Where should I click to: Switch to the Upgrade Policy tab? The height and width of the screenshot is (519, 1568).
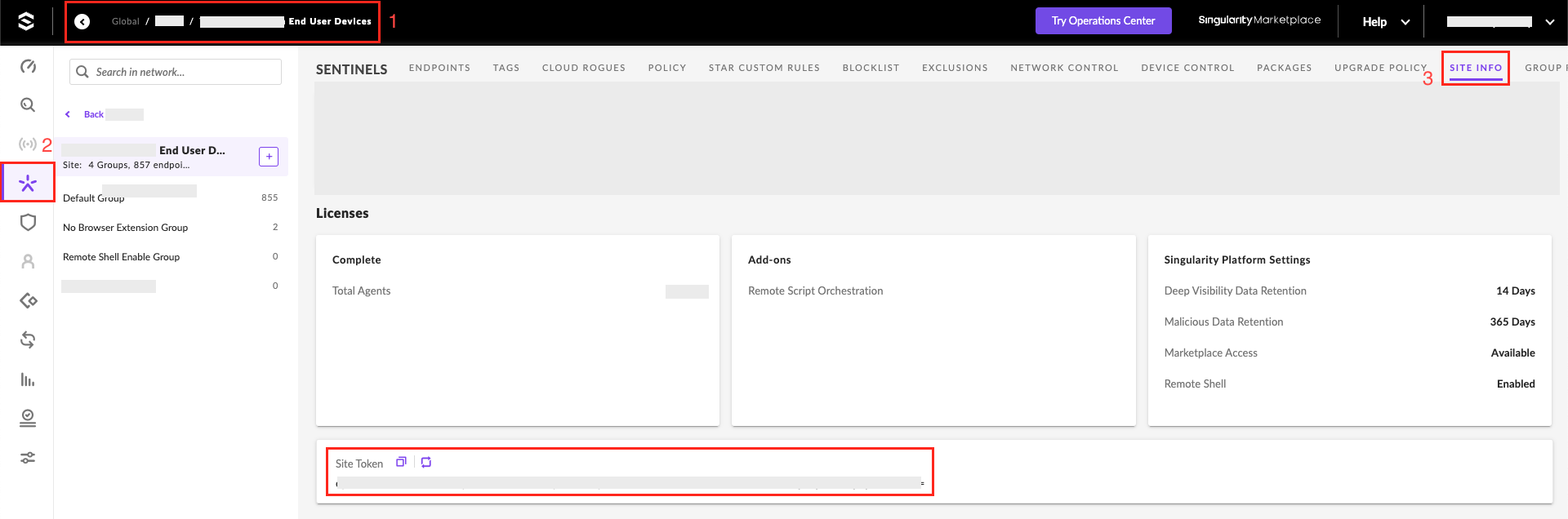point(1380,68)
